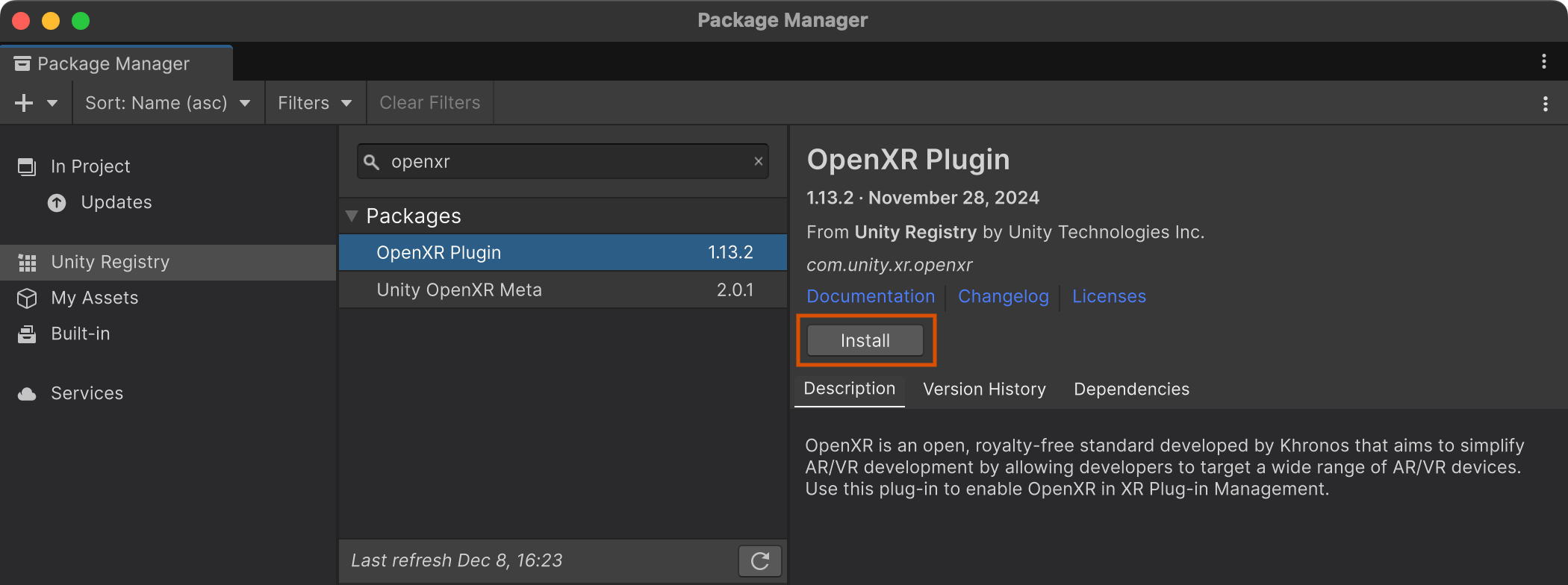1568x585 pixels.
Task: Click version 1.13.2 in the OpenXR Plugin row
Action: click(730, 252)
